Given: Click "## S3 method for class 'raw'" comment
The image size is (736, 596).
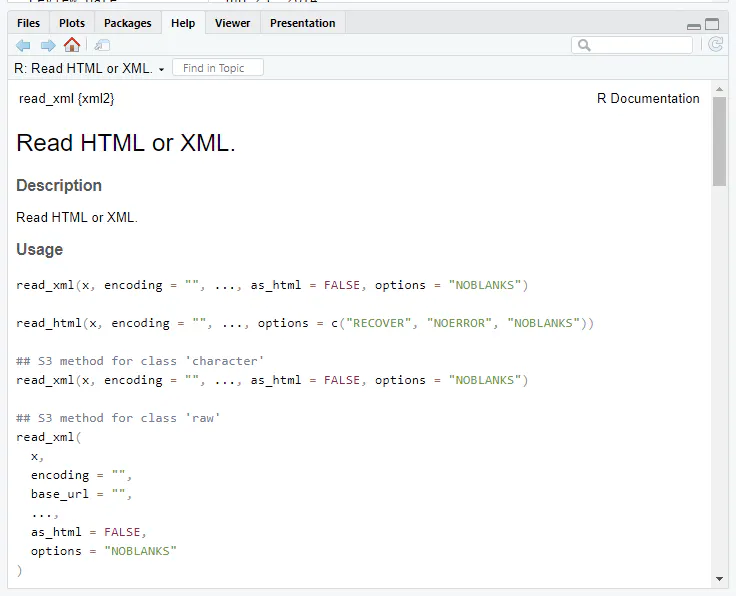Looking at the screenshot, I should (x=118, y=418).
